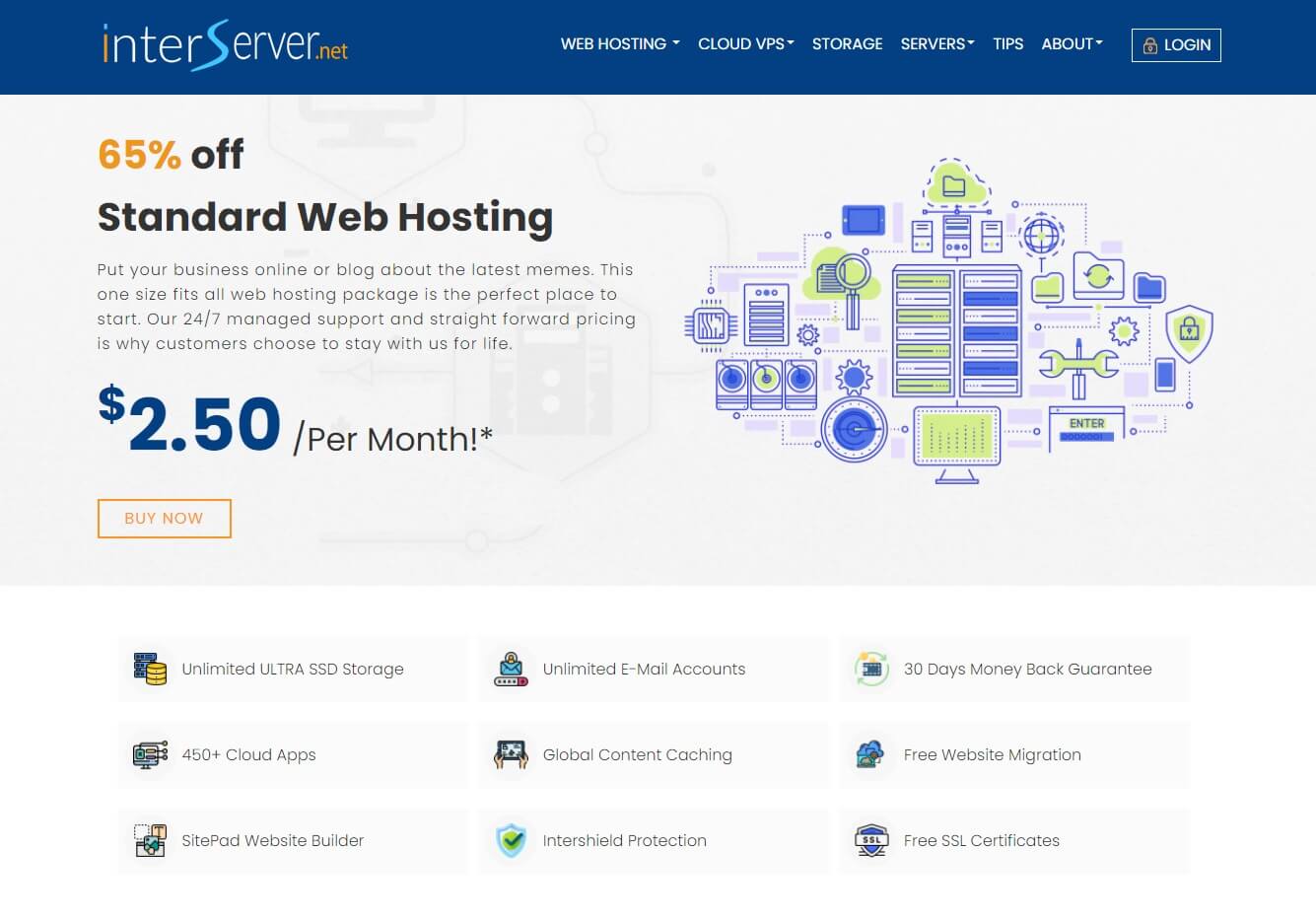Expand the About dropdown menu
The height and width of the screenshot is (922, 1316).
(1073, 44)
